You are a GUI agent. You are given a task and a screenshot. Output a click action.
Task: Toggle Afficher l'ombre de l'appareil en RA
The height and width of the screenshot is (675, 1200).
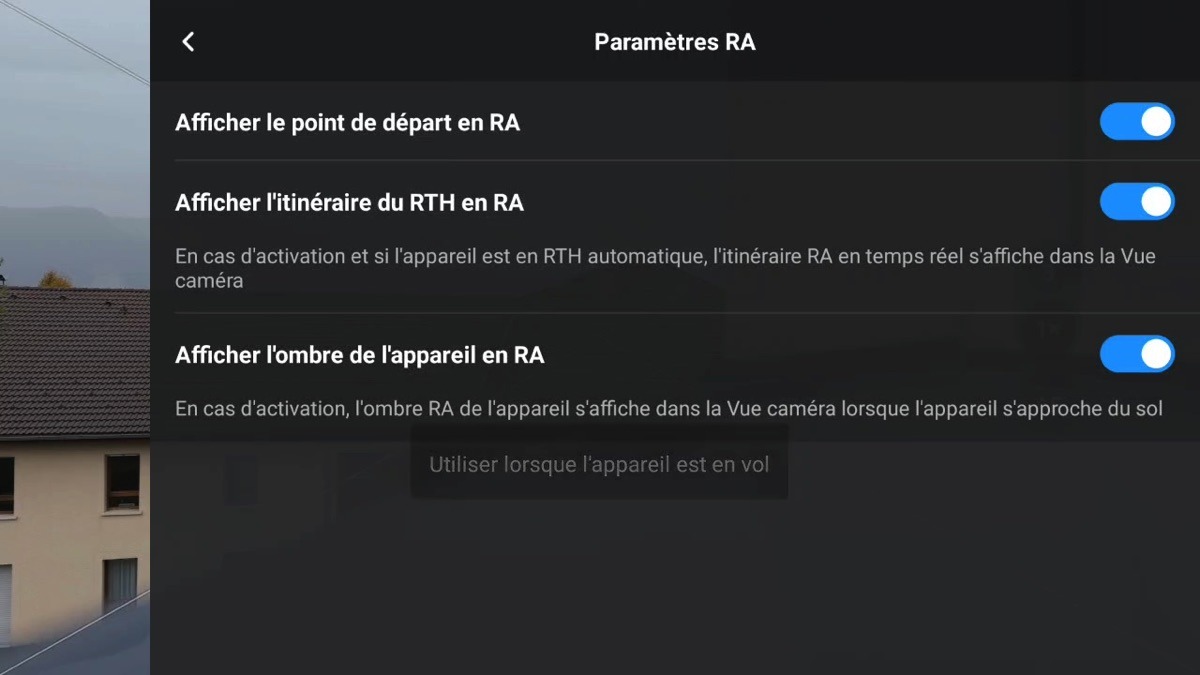click(x=1137, y=354)
